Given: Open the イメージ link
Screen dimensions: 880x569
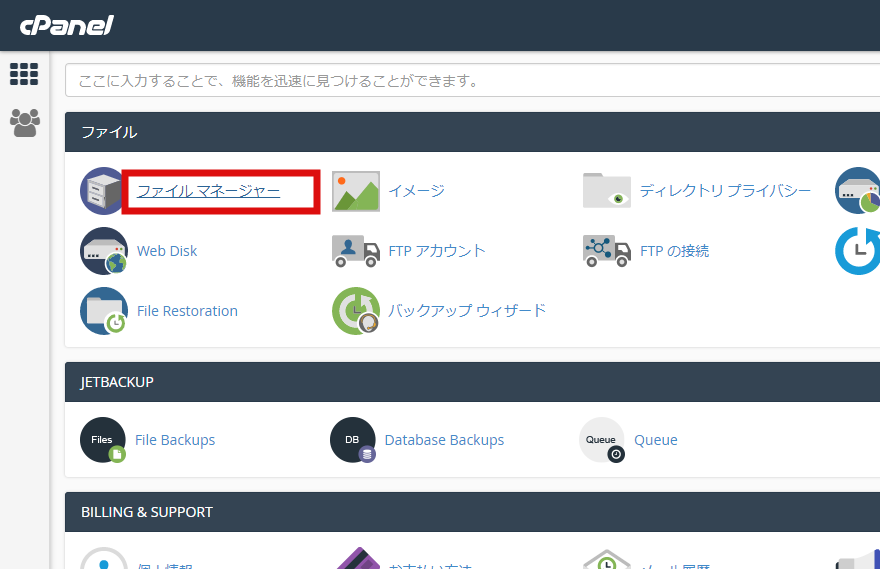Looking at the screenshot, I should (x=416, y=191).
